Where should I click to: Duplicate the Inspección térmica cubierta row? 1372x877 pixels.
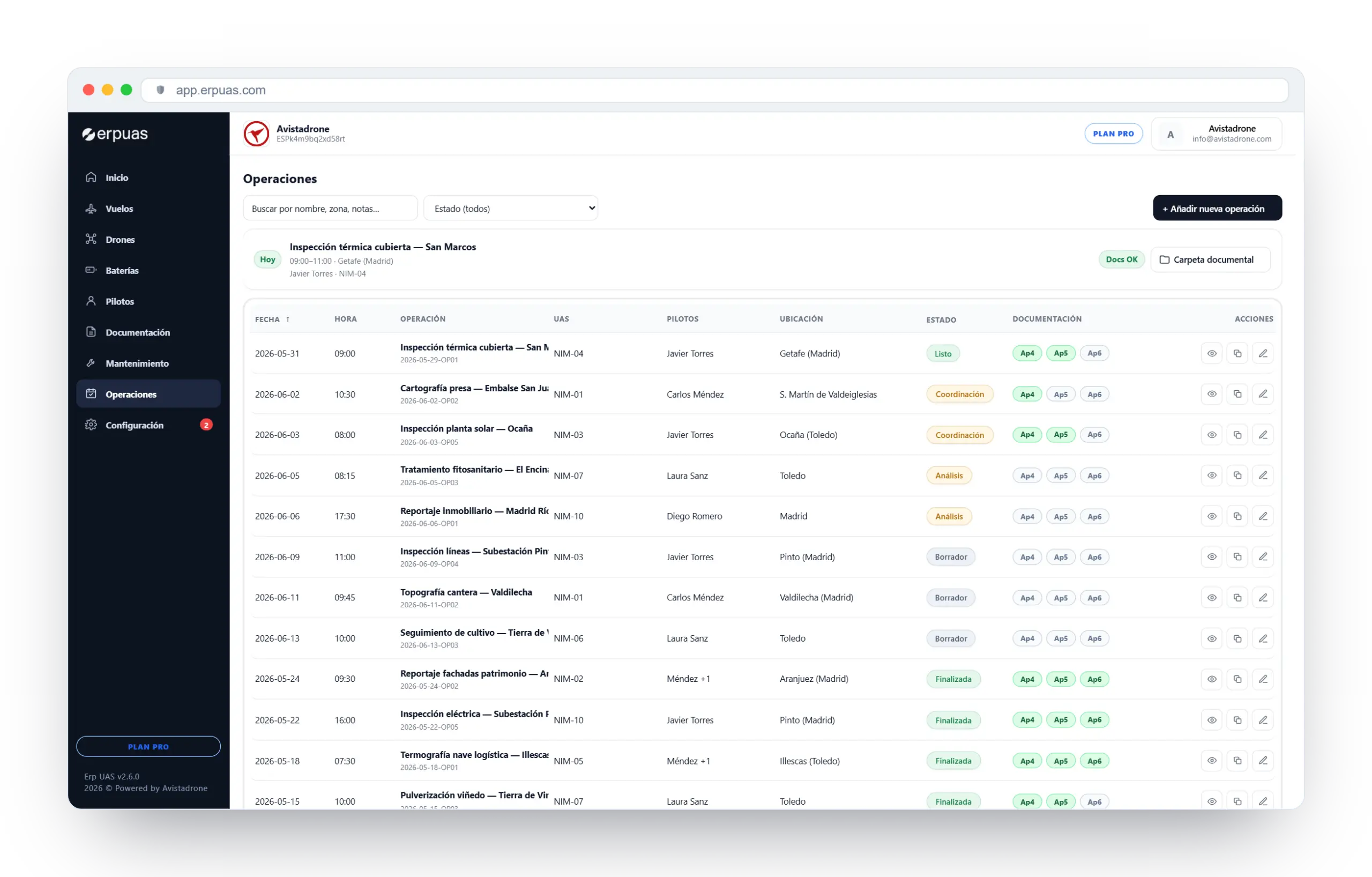(1237, 353)
